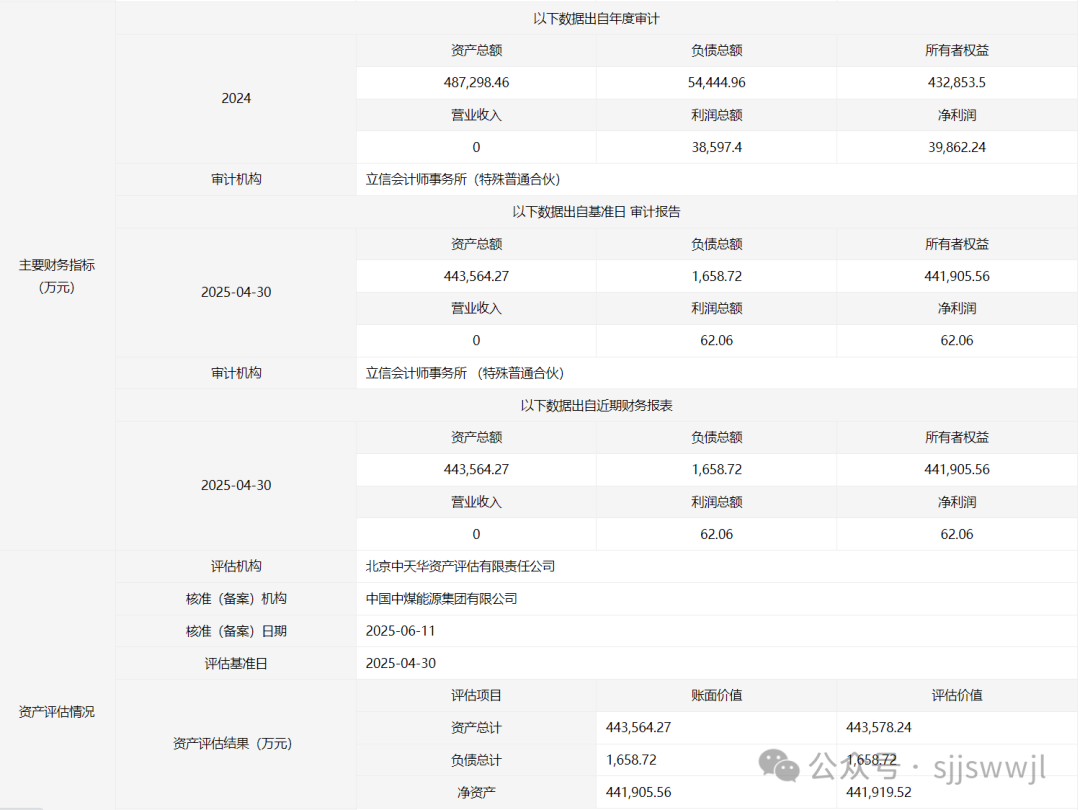Image resolution: width=1080 pixels, height=810 pixels.
Task: Select the year cell '2024'
Action: (236, 98)
